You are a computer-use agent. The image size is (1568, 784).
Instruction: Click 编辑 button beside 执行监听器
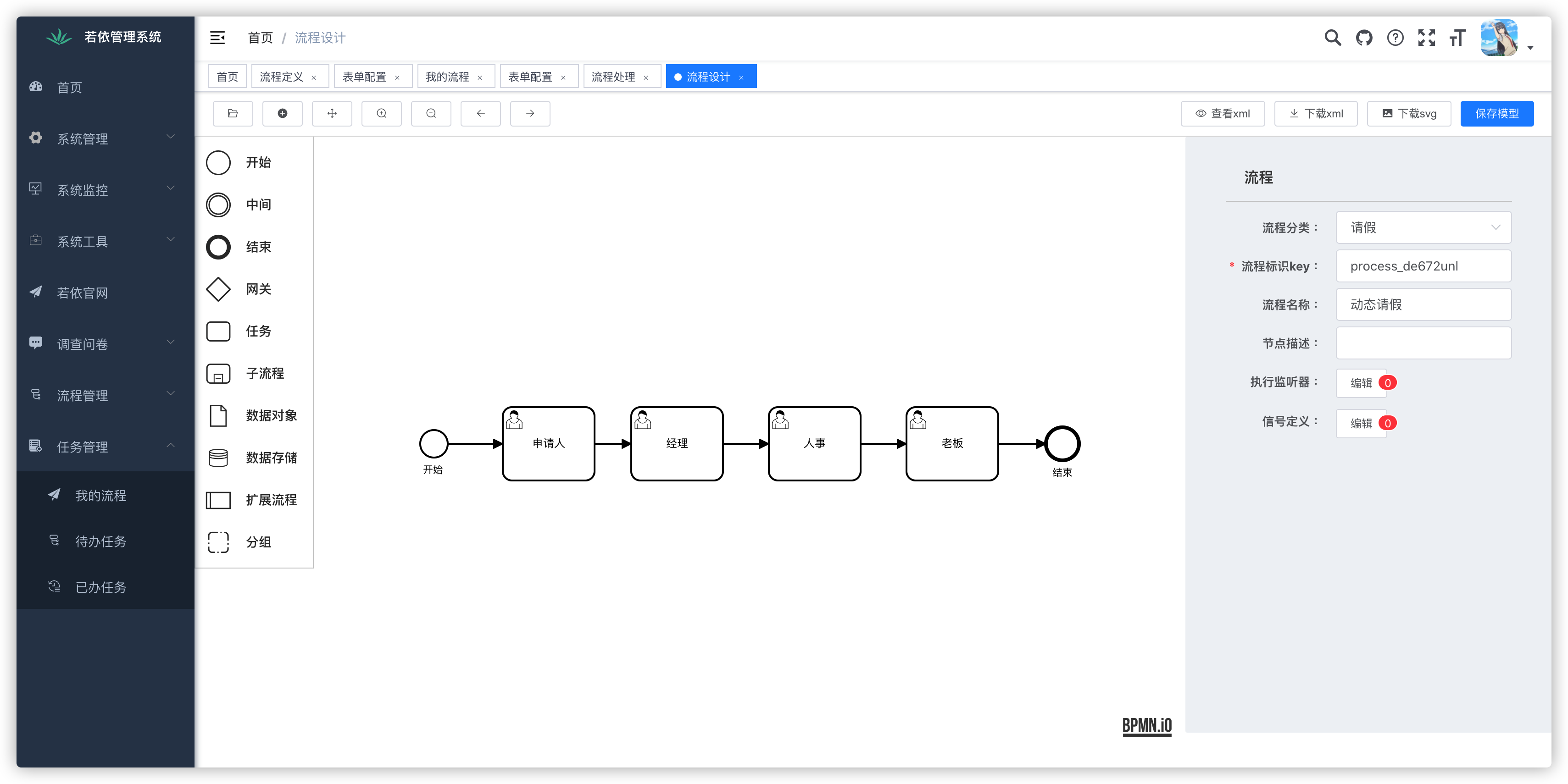1361,382
